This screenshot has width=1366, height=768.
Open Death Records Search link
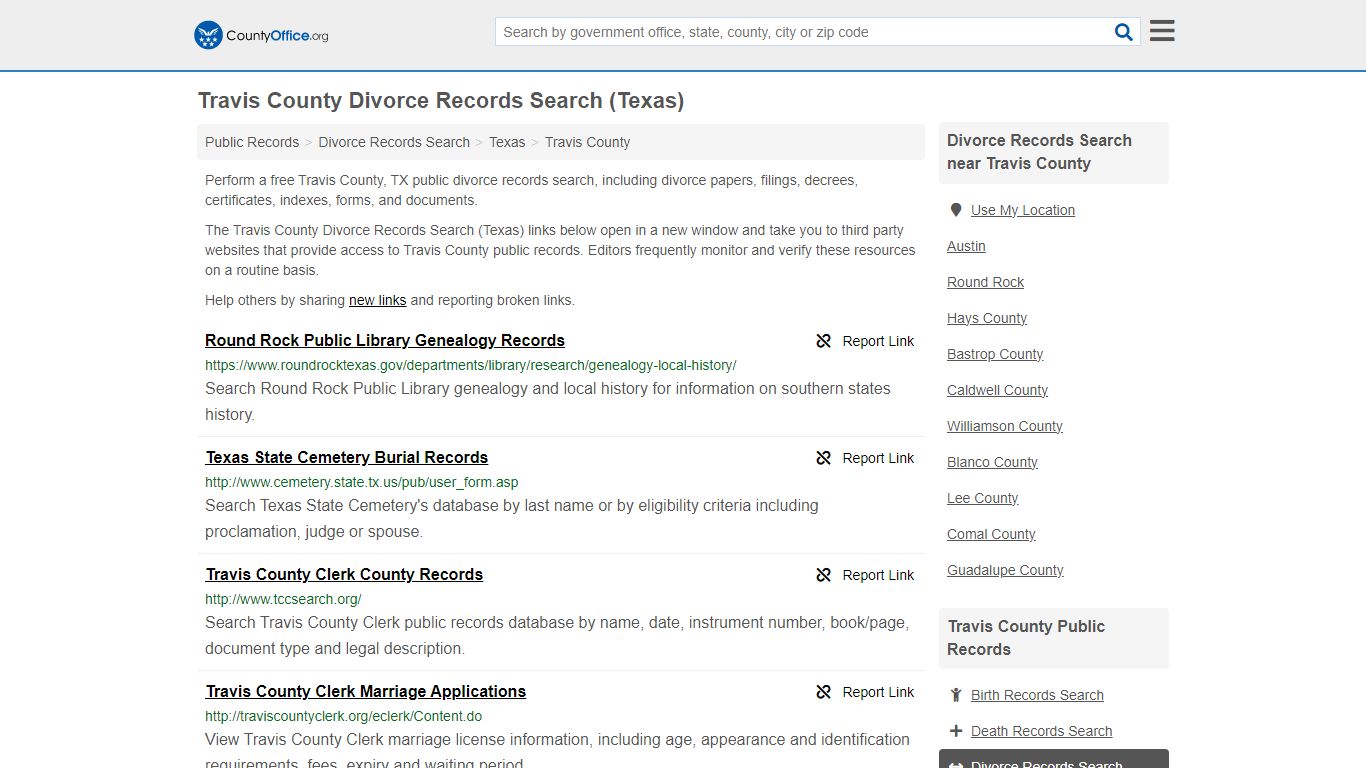1041,731
